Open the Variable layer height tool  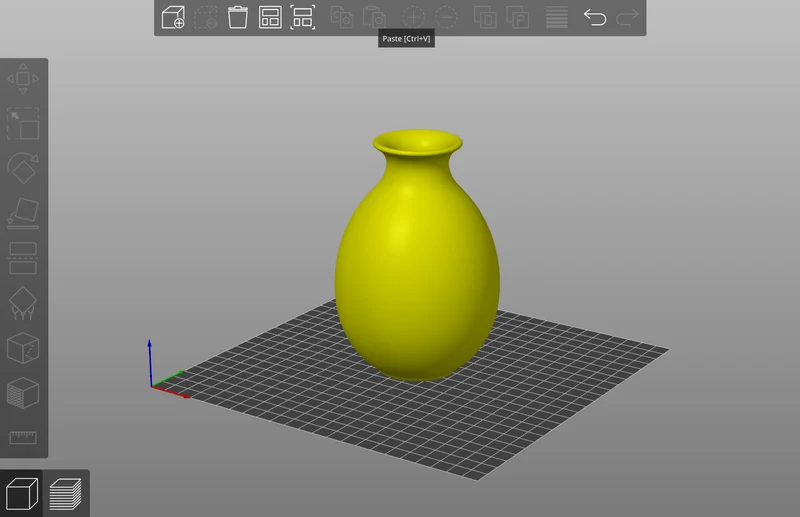tap(557, 17)
